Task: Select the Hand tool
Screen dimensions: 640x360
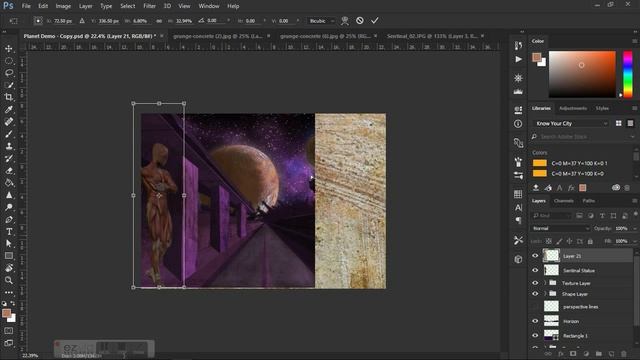Action: (9, 268)
